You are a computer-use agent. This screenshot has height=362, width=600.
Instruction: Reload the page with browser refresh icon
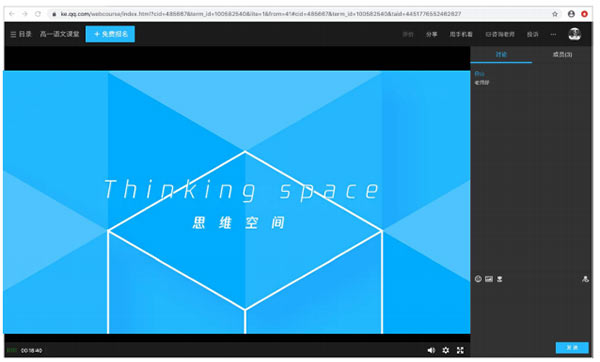coord(38,14)
